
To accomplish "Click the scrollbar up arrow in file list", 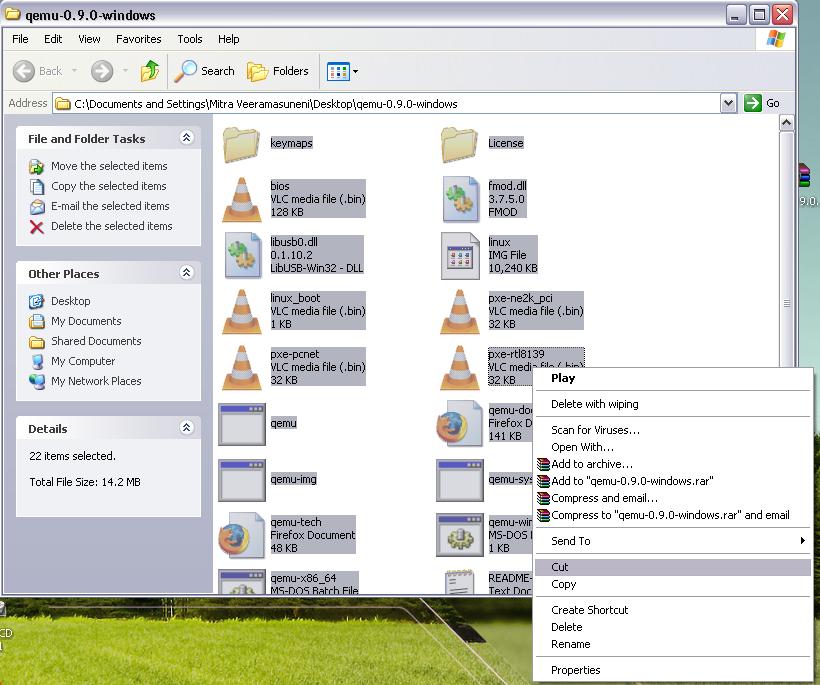I will (786, 123).
